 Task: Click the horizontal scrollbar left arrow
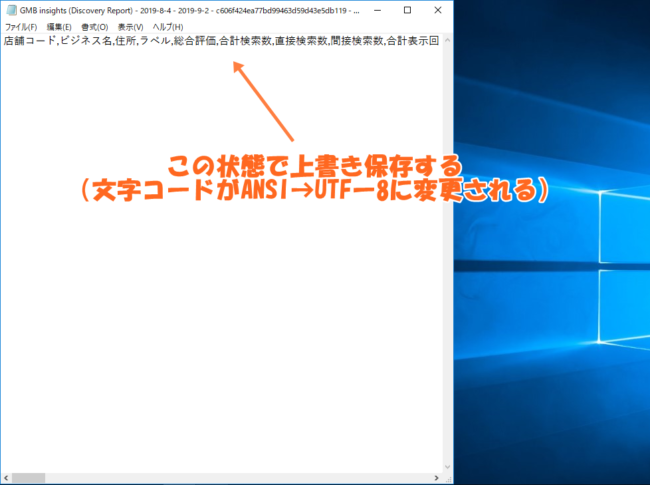[x=6, y=478]
